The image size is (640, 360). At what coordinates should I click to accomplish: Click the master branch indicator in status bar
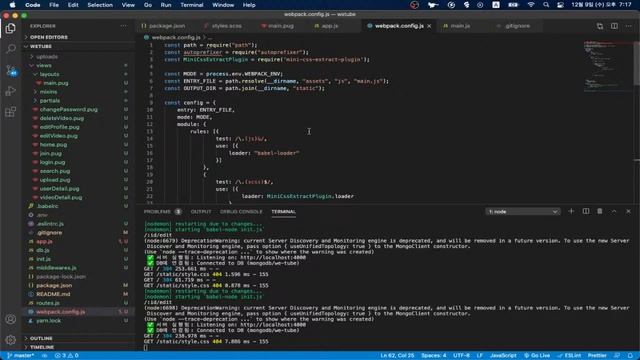[x=20, y=356]
